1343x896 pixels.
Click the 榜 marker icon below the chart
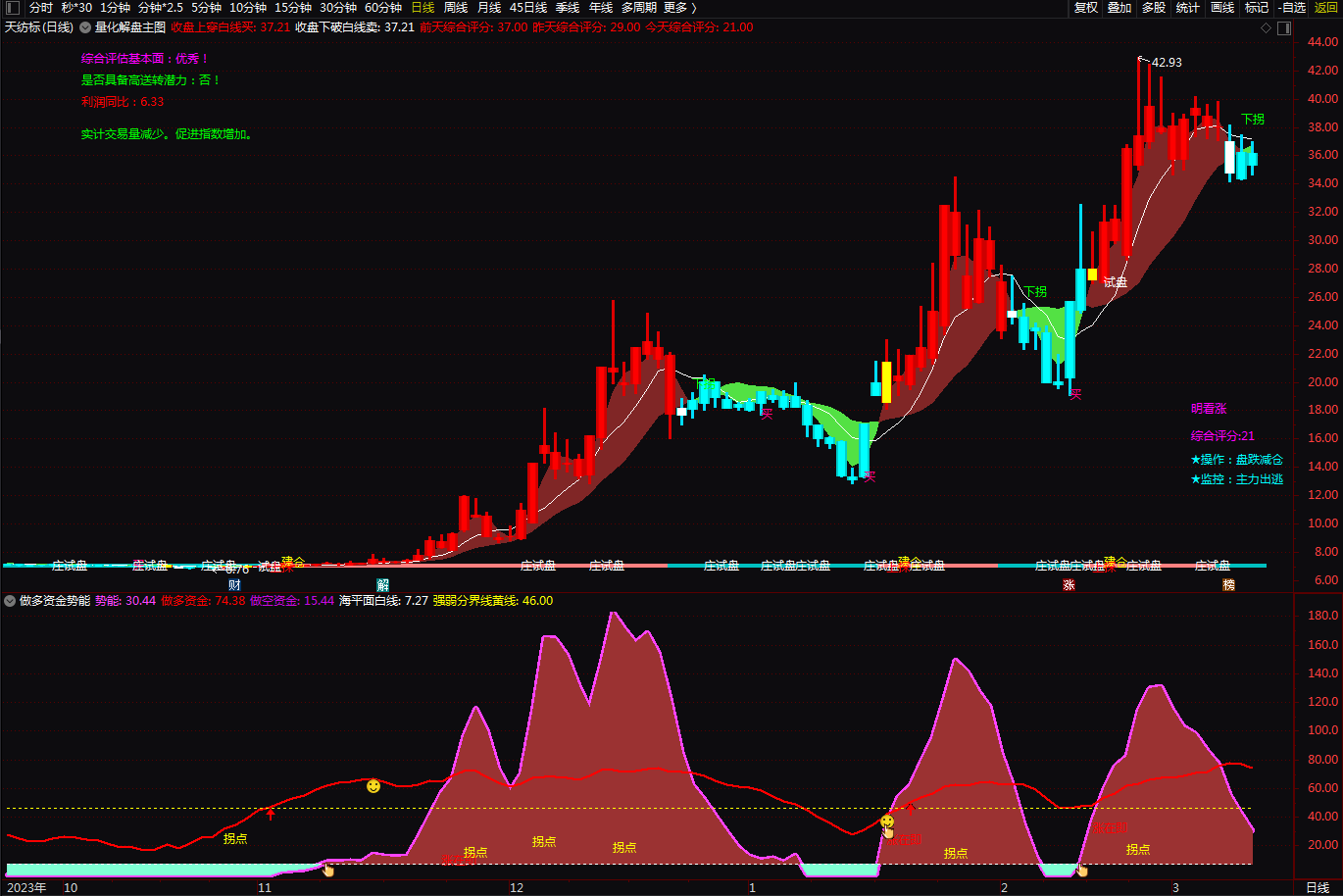[1228, 585]
